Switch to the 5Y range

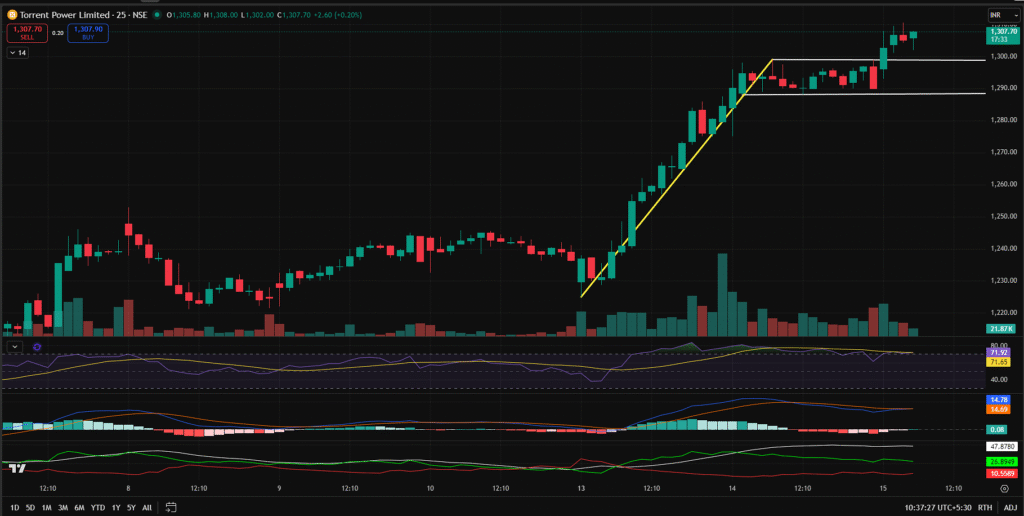pyautogui.click(x=130, y=507)
